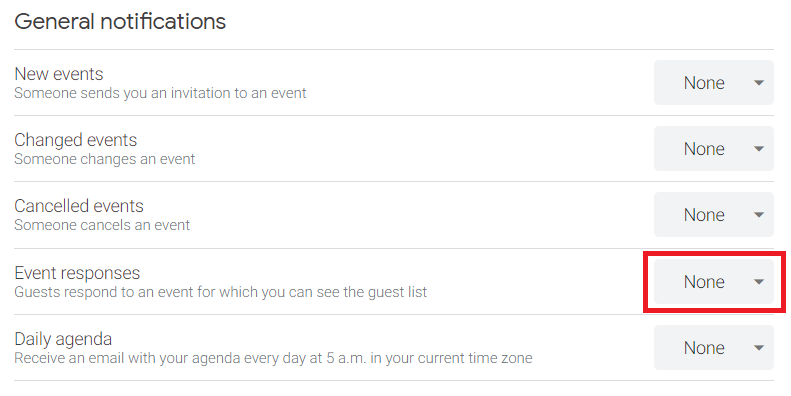Image resolution: width=791 pixels, height=396 pixels.
Task: Select the Daily agenda setting label
Action: pyautogui.click(x=63, y=339)
